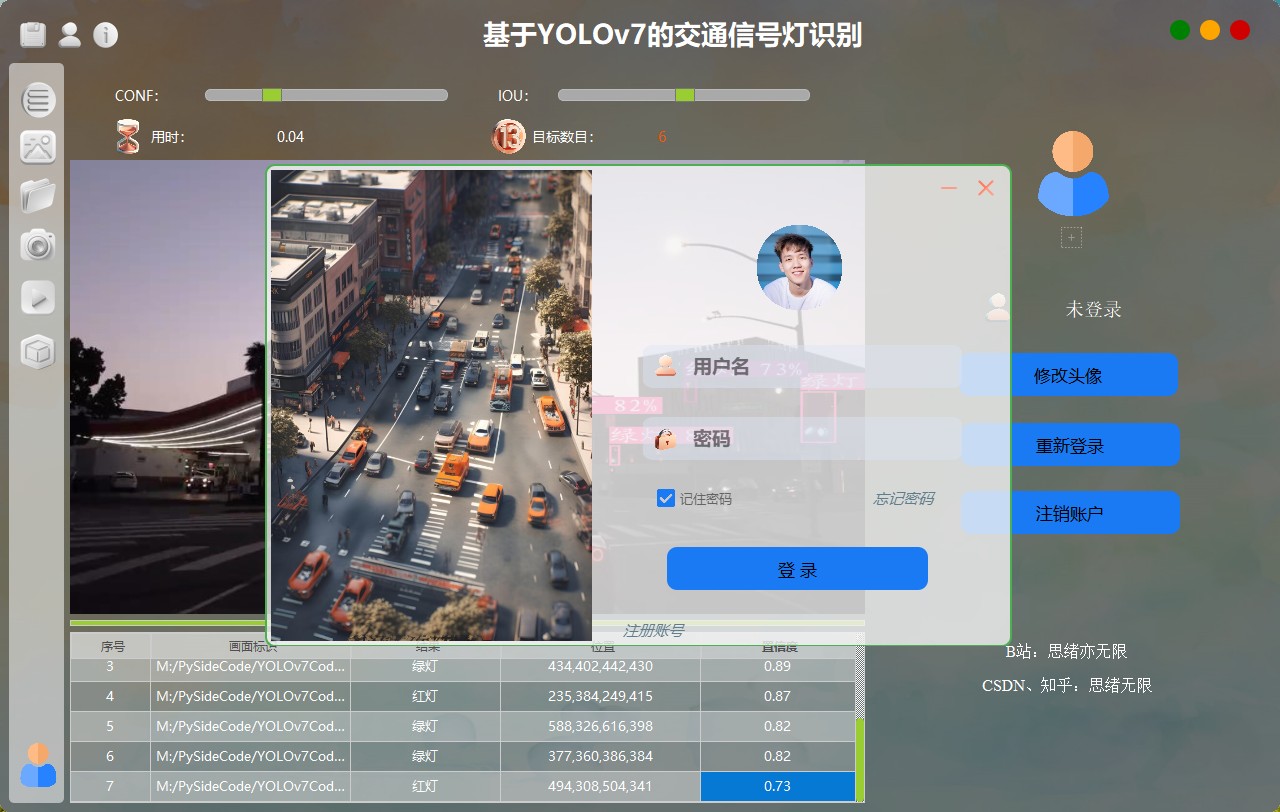The height and width of the screenshot is (812, 1280).
Task: Select the 红灯 result in row 4
Action: pos(425,696)
